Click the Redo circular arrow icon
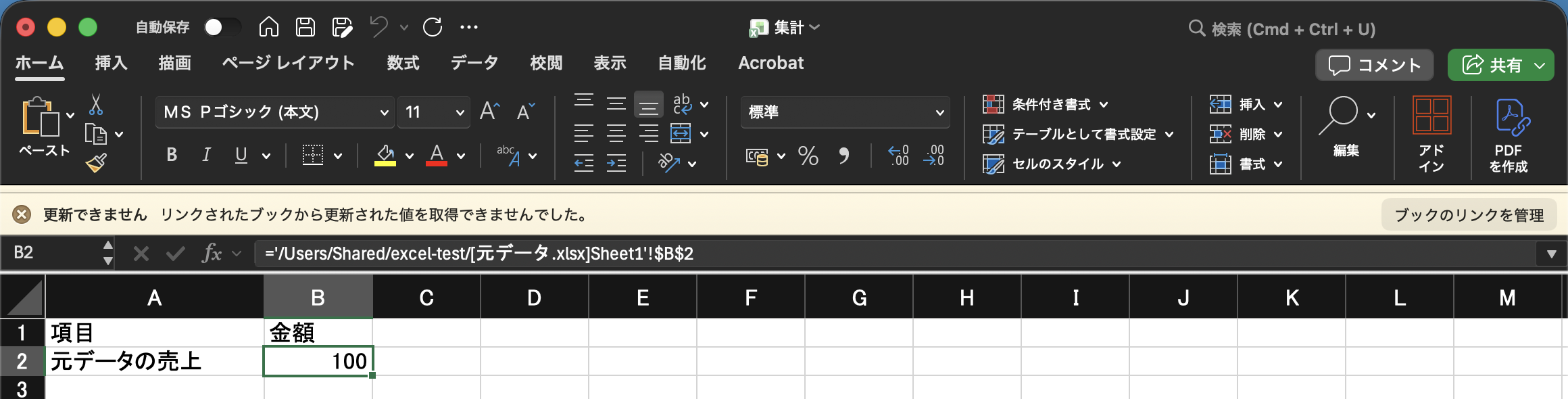The height and width of the screenshot is (399, 1568). click(x=433, y=27)
